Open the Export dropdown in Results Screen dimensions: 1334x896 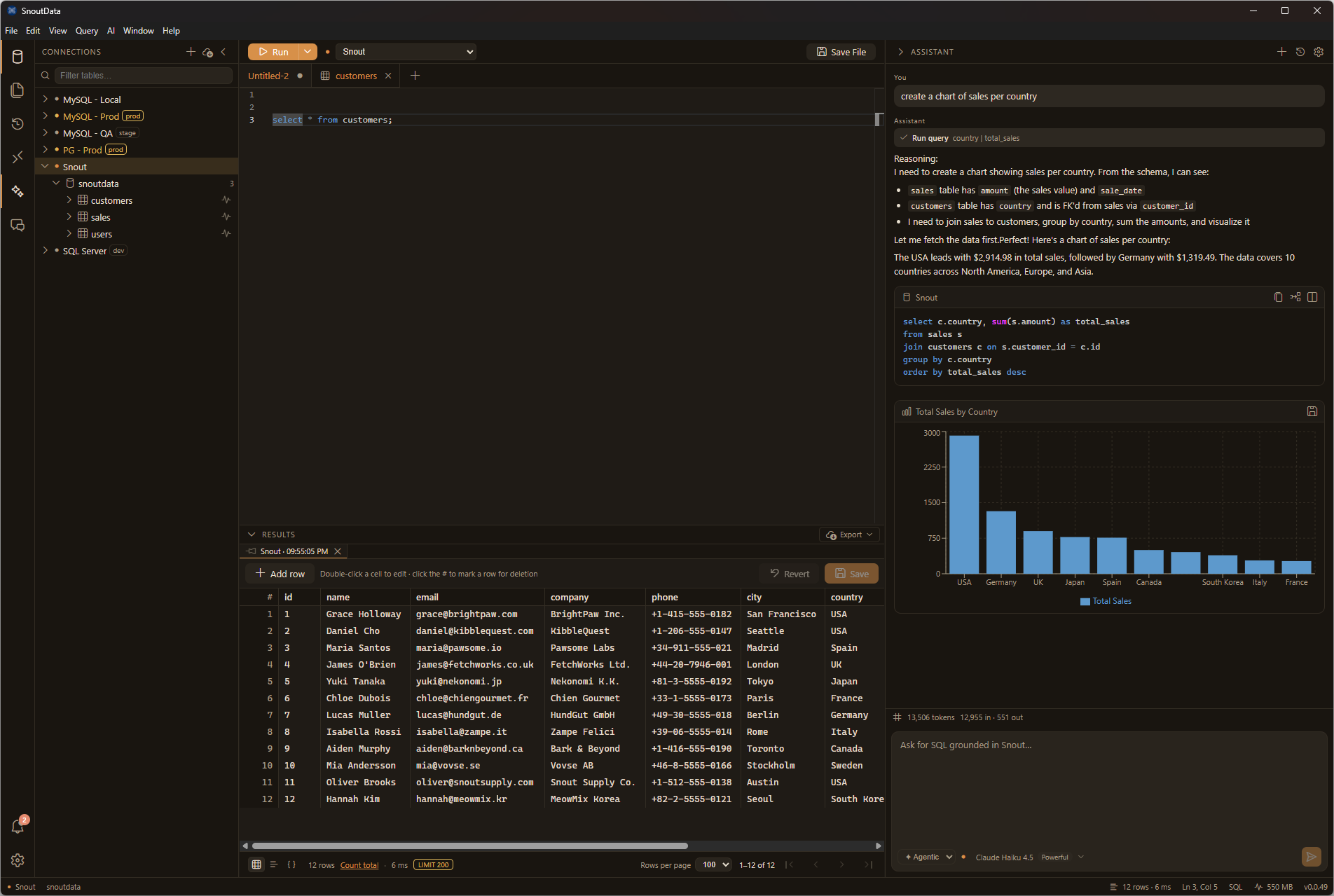pos(849,535)
